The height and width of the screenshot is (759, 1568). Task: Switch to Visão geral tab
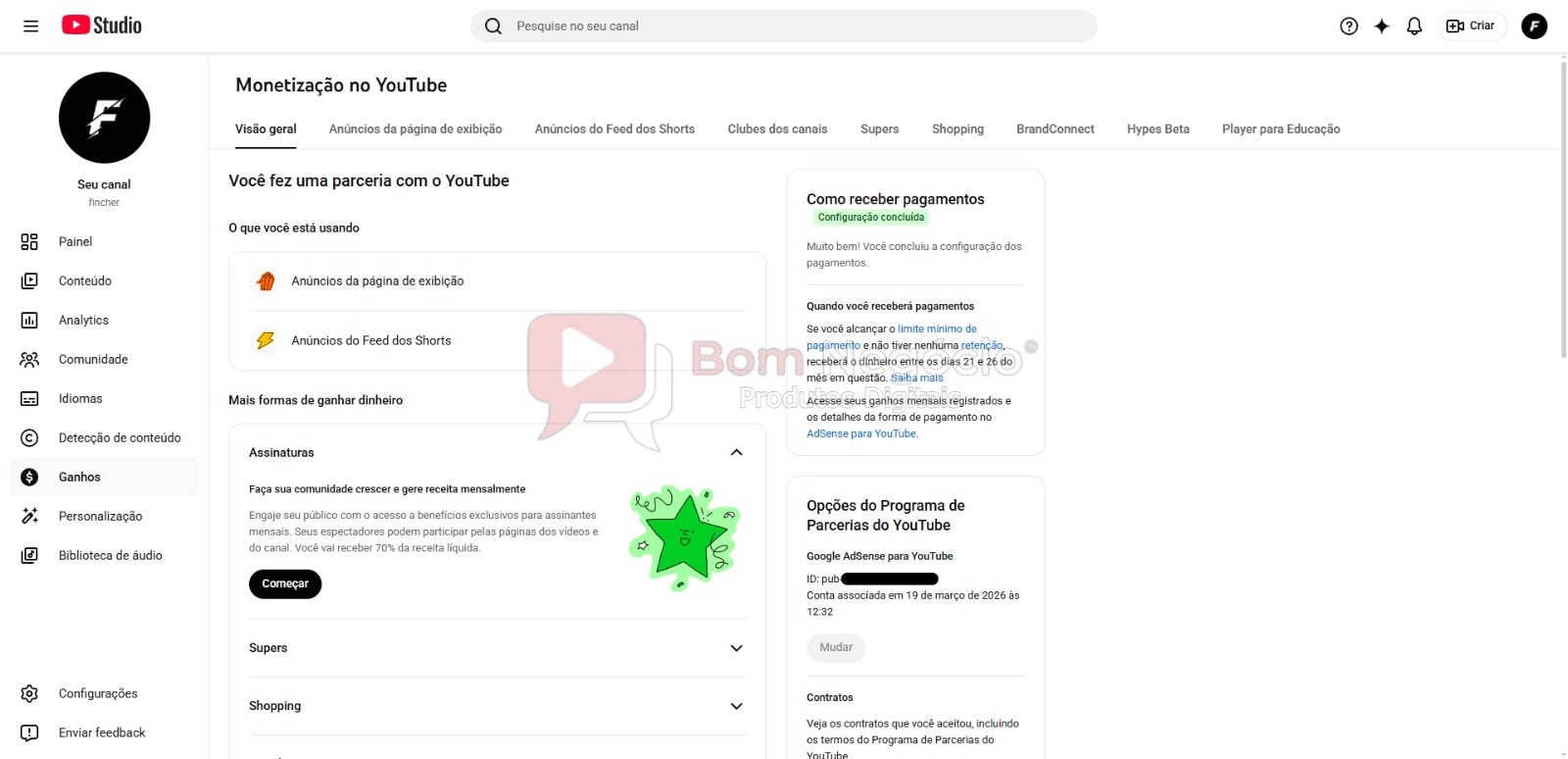pyautogui.click(x=266, y=128)
